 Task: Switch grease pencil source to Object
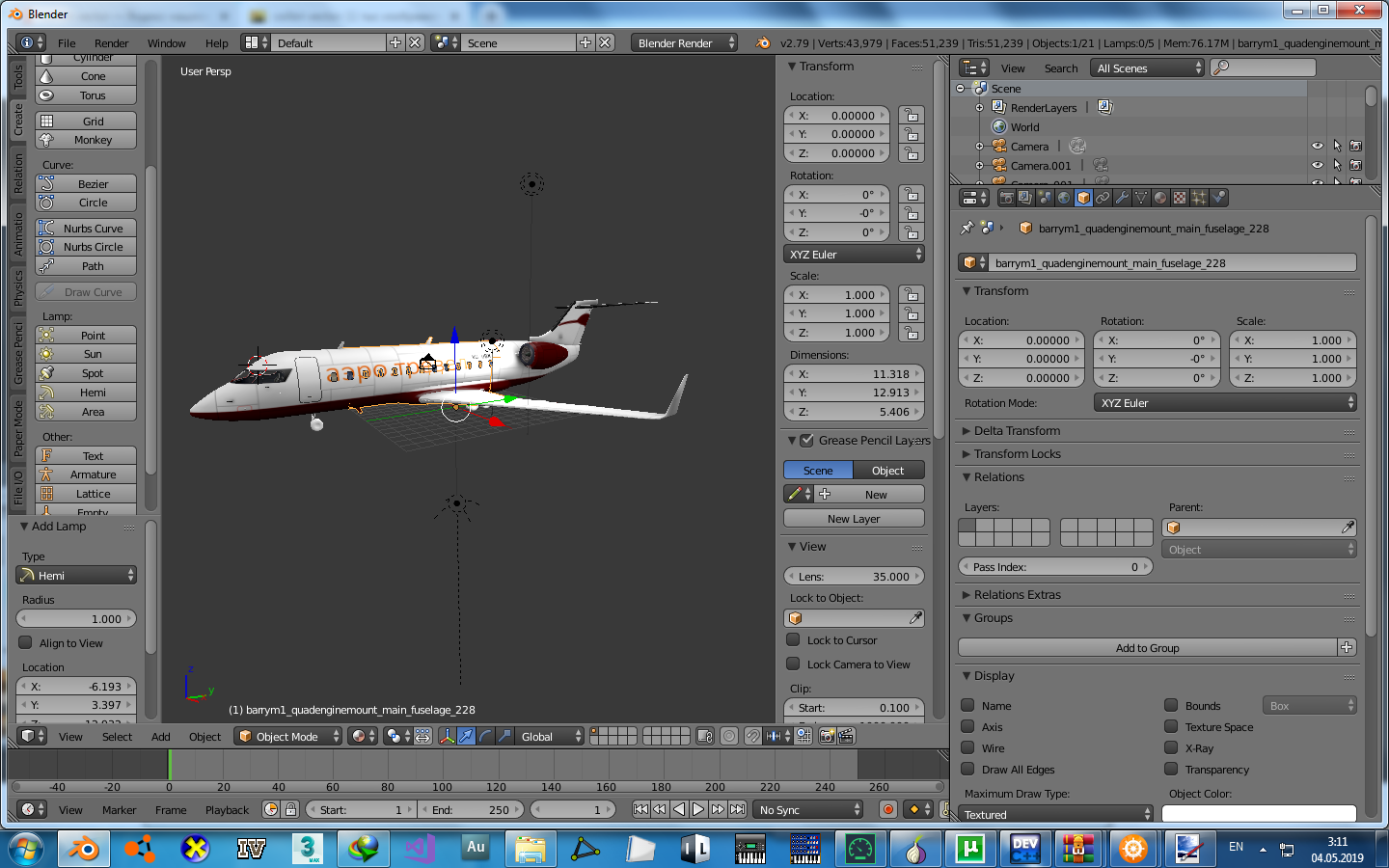click(x=888, y=470)
